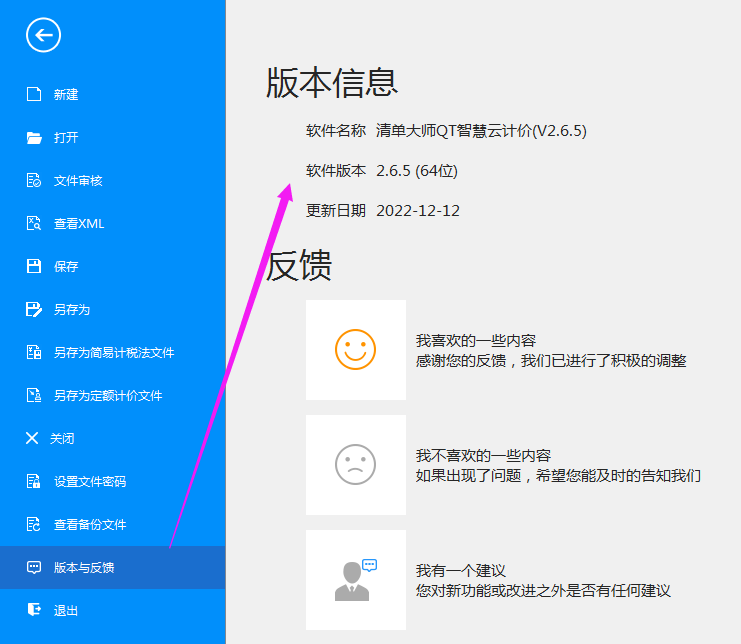
Task: Click the back arrow circle icon
Action: [x=43, y=35]
